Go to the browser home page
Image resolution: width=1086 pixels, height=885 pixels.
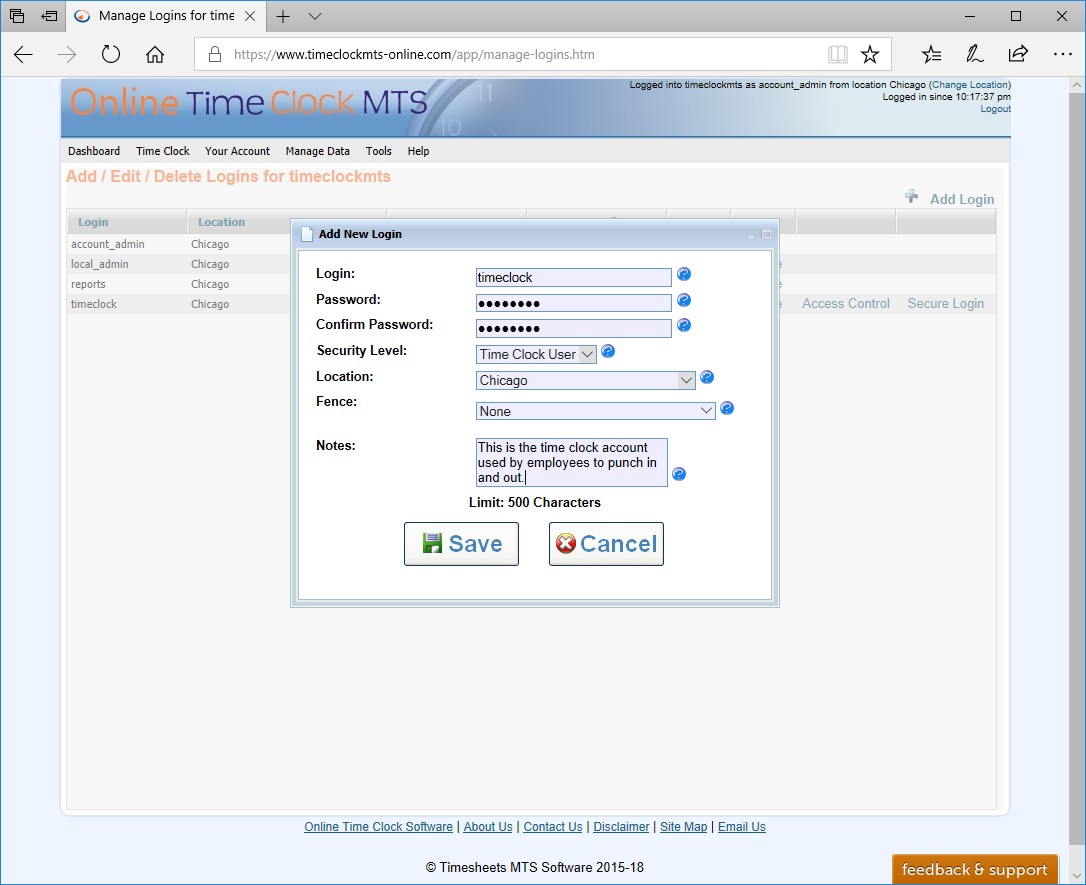coord(154,54)
